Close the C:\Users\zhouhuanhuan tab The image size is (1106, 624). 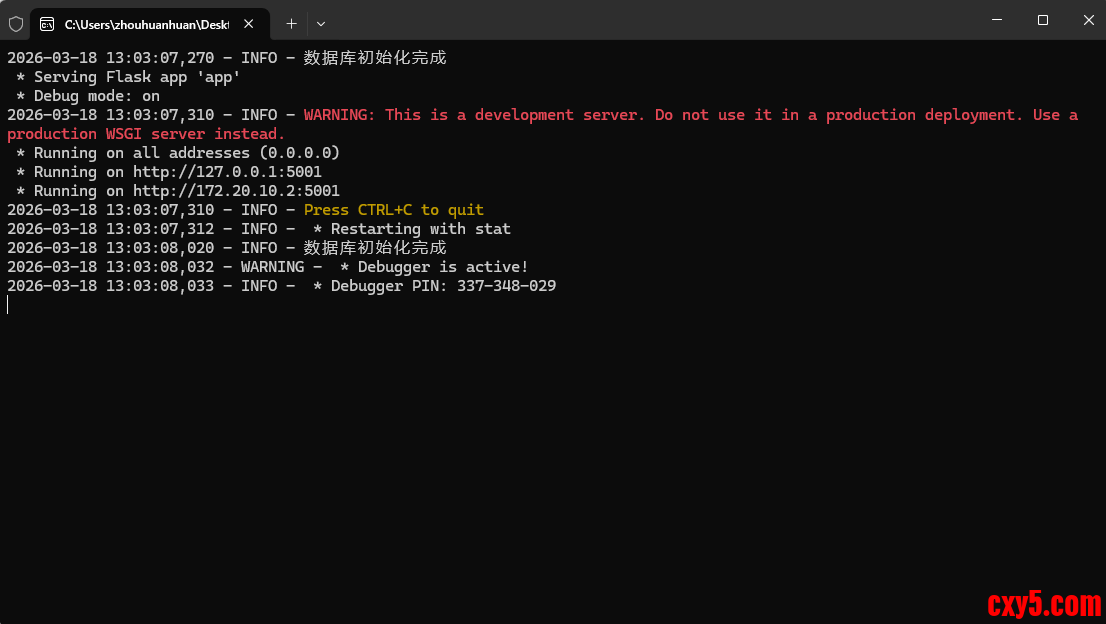pos(249,23)
